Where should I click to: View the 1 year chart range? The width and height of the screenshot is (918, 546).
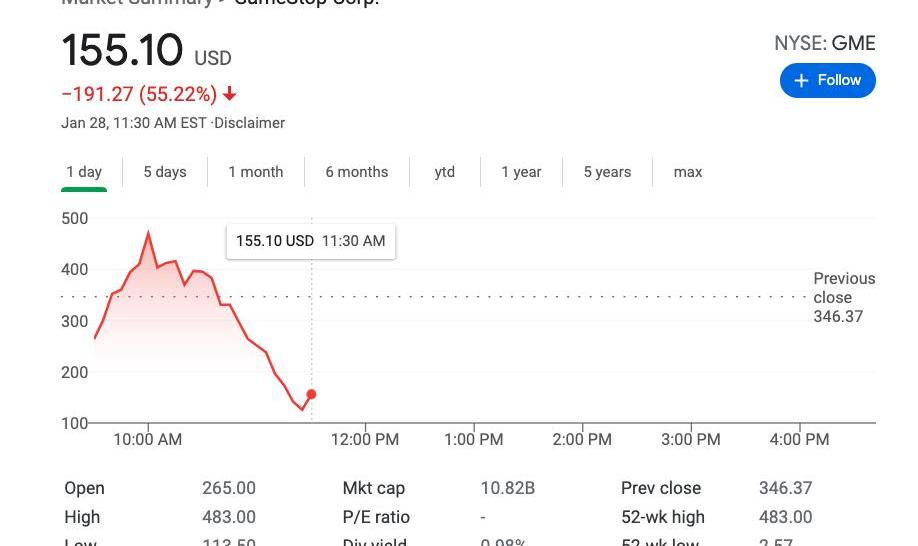(521, 172)
